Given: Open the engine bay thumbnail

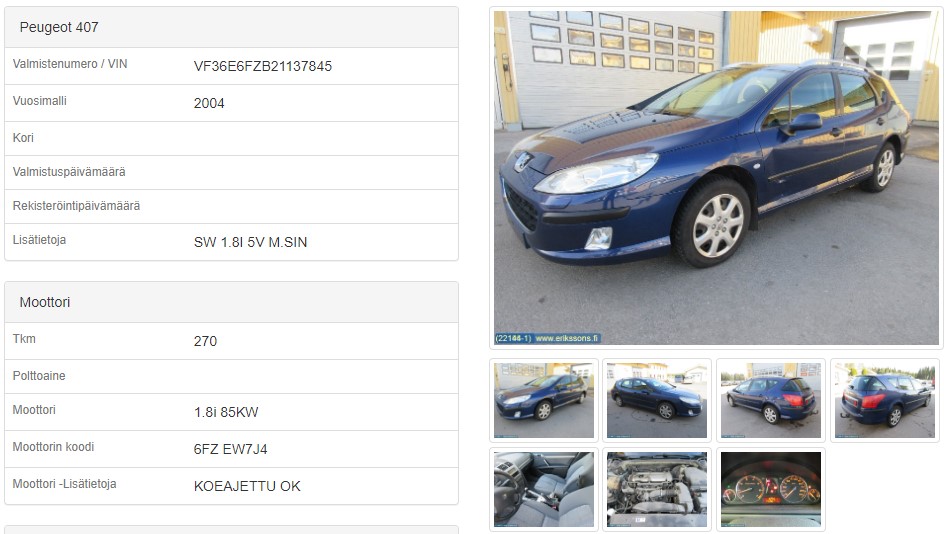Looking at the screenshot, I should pyautogui.click(x=657, y=489).
